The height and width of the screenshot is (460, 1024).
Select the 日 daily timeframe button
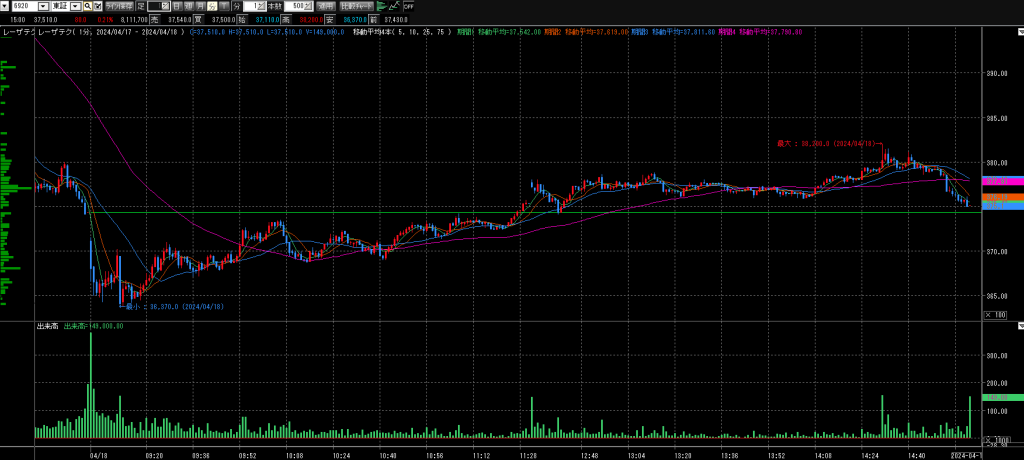[176, 6]
